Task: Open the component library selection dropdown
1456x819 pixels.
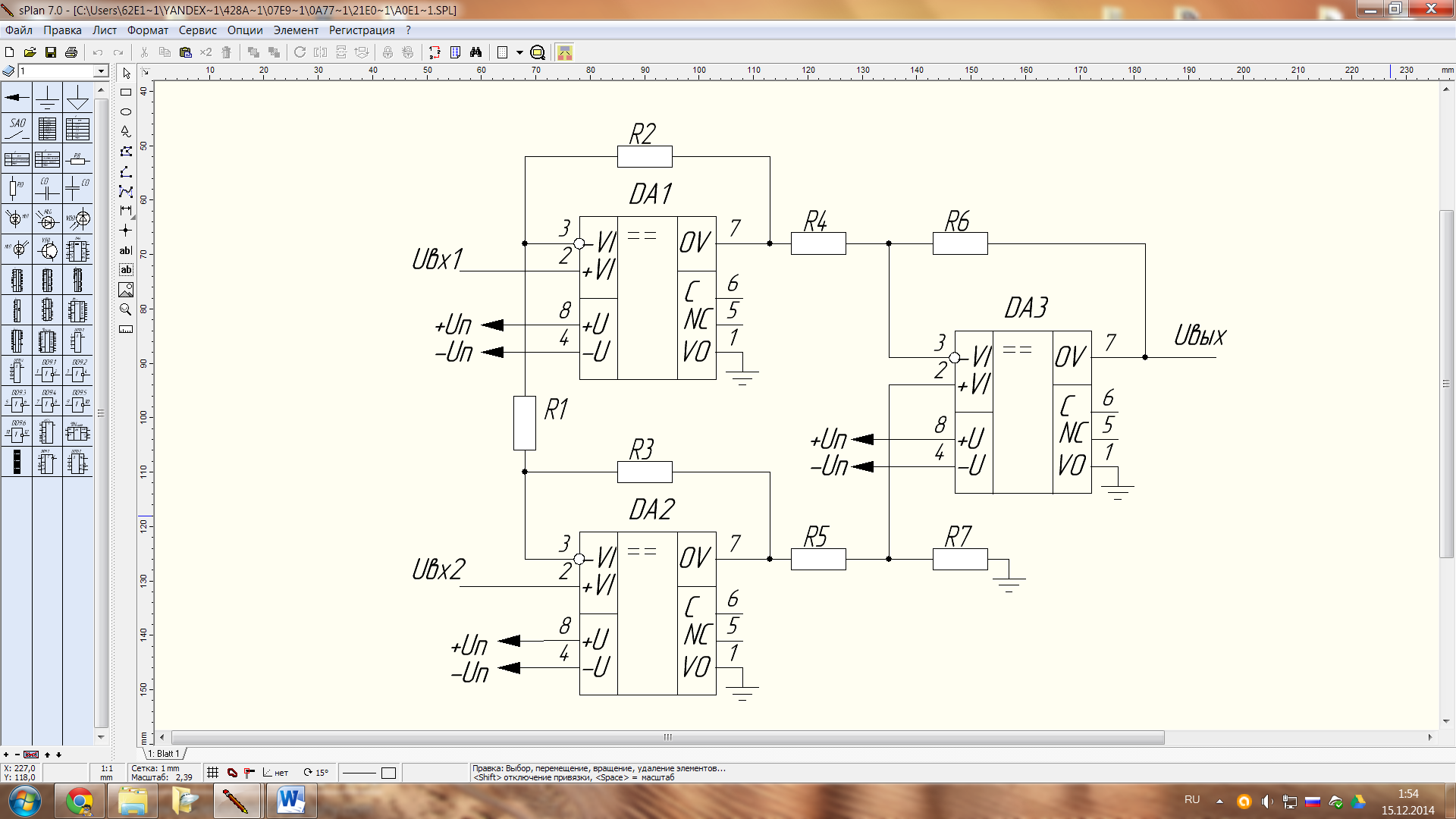Action: pos(101,71)
